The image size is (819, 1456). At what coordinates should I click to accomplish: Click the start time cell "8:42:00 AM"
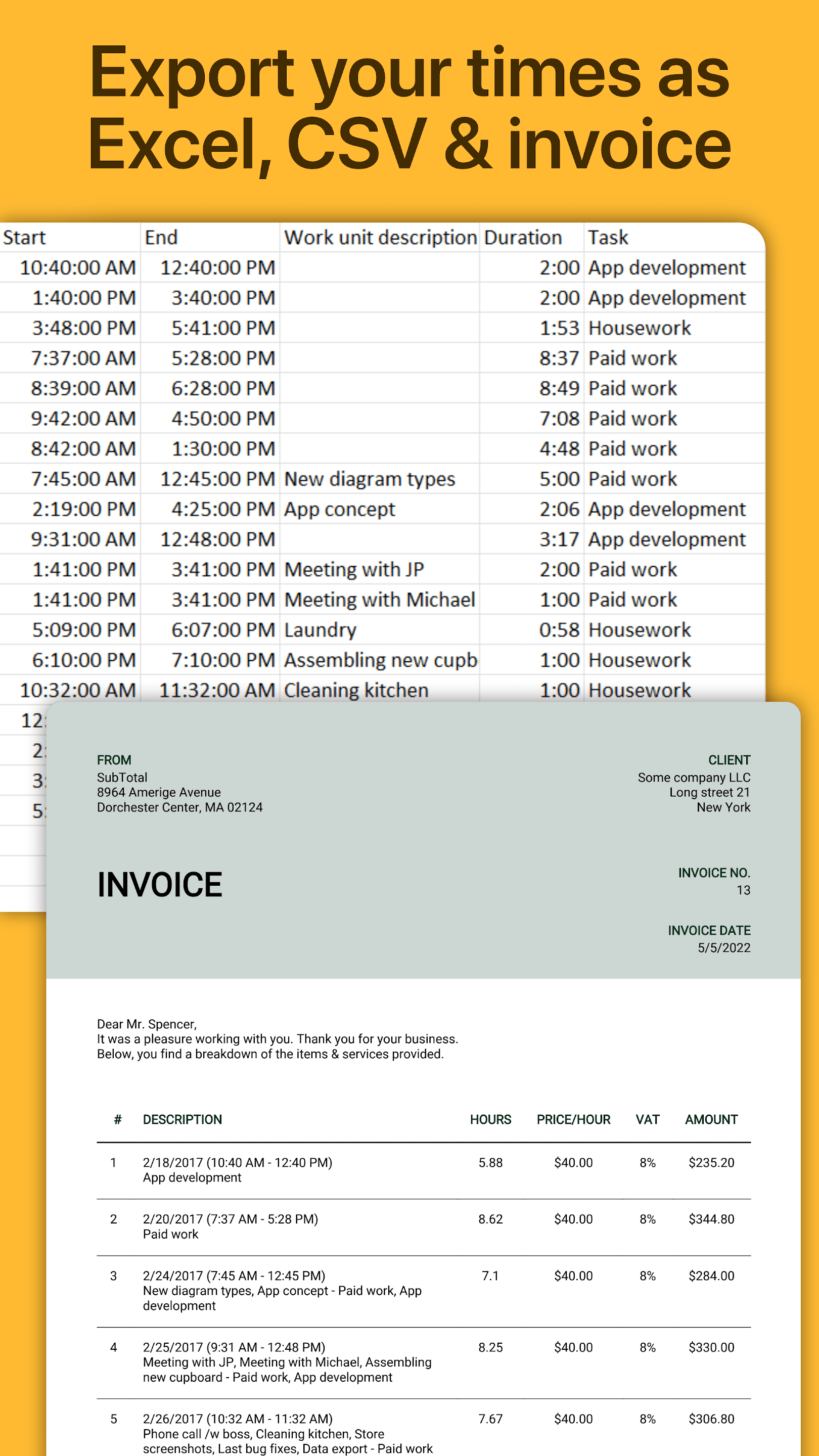tap(83, 449)
